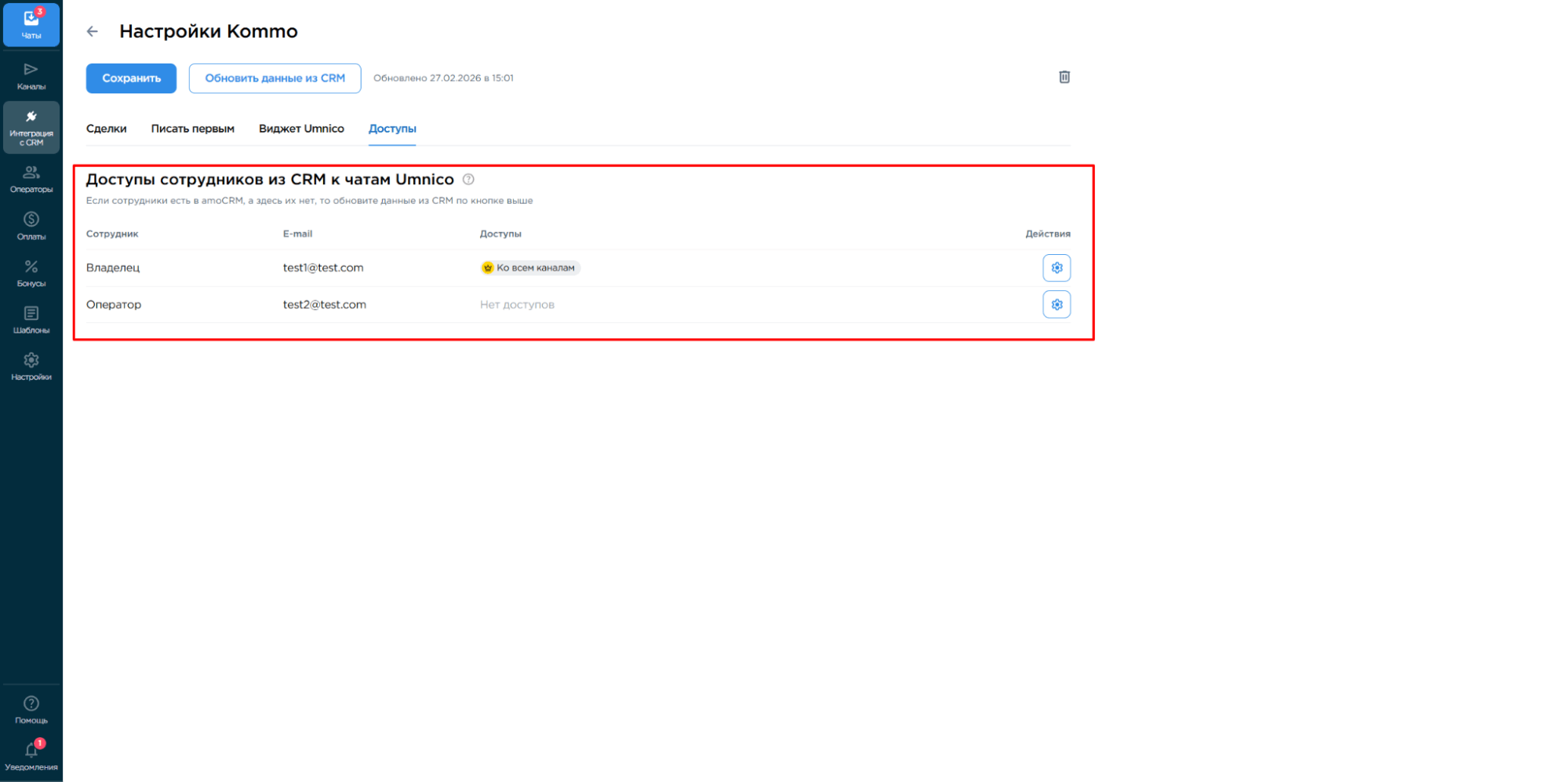This screenshot has width=1568, height=782.
Task: Open Интеграция с CRM from the sidebar
Action: (x=31, y=125)
